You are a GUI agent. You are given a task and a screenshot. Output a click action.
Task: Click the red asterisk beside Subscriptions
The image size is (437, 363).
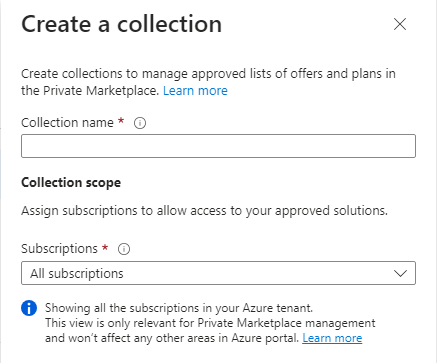(105, 247)
